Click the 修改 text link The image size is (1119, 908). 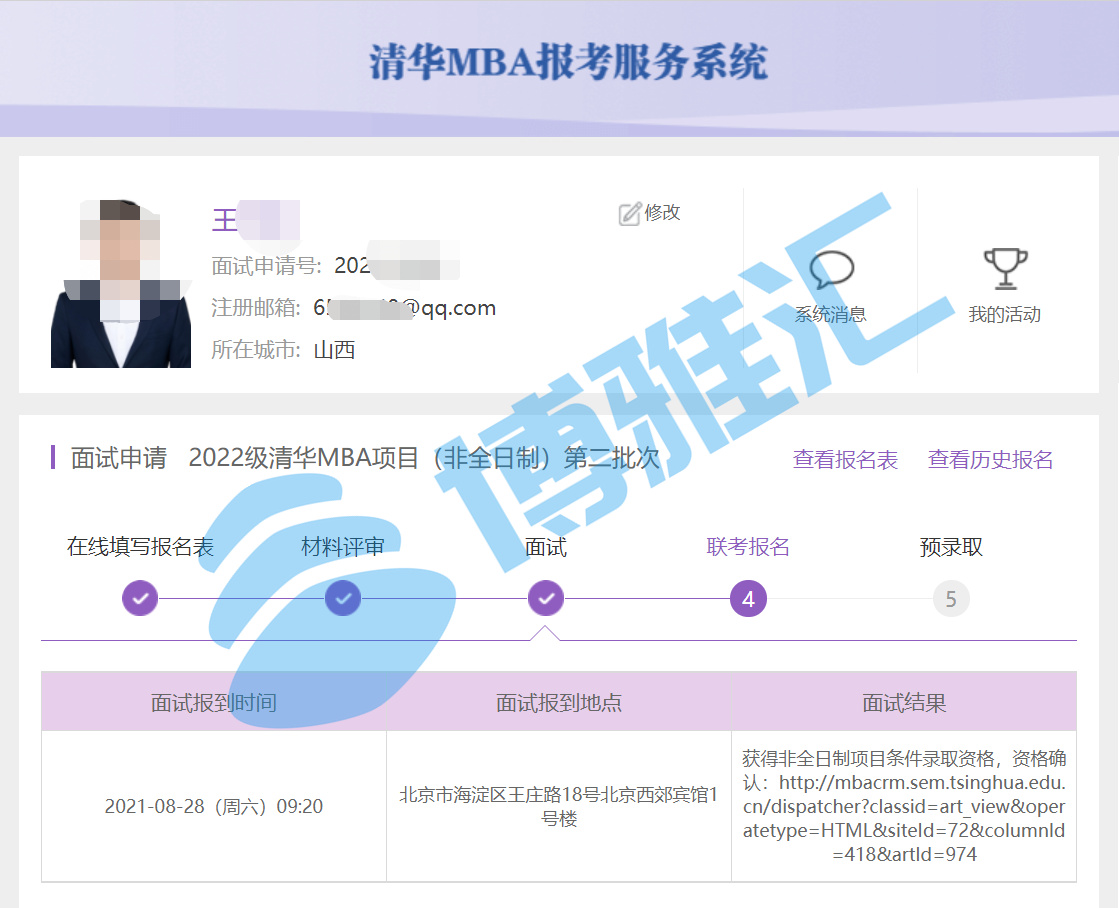pyautogui.click(x=662, y=213)
